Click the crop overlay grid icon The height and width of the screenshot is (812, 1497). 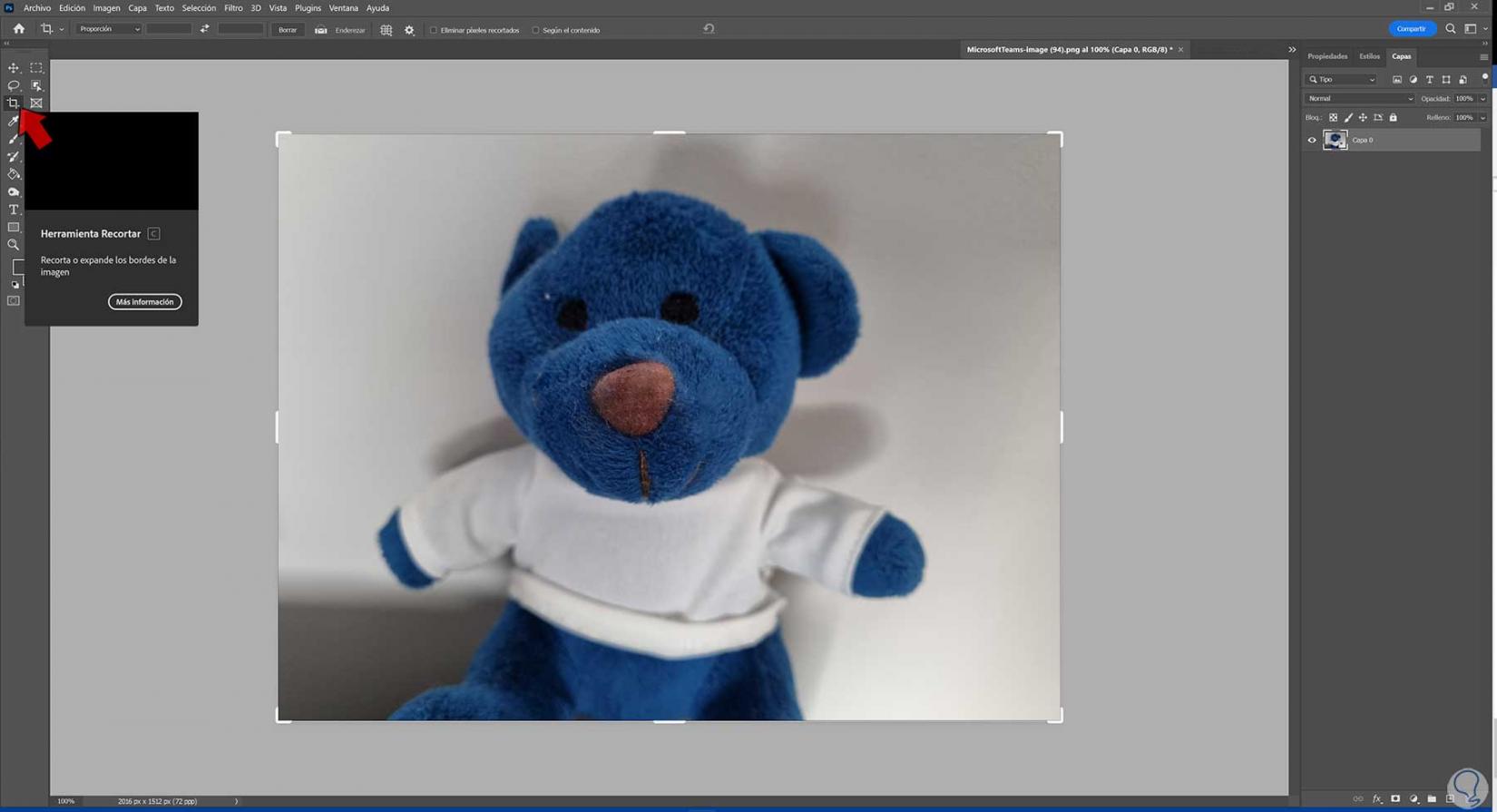coord(386,30)
